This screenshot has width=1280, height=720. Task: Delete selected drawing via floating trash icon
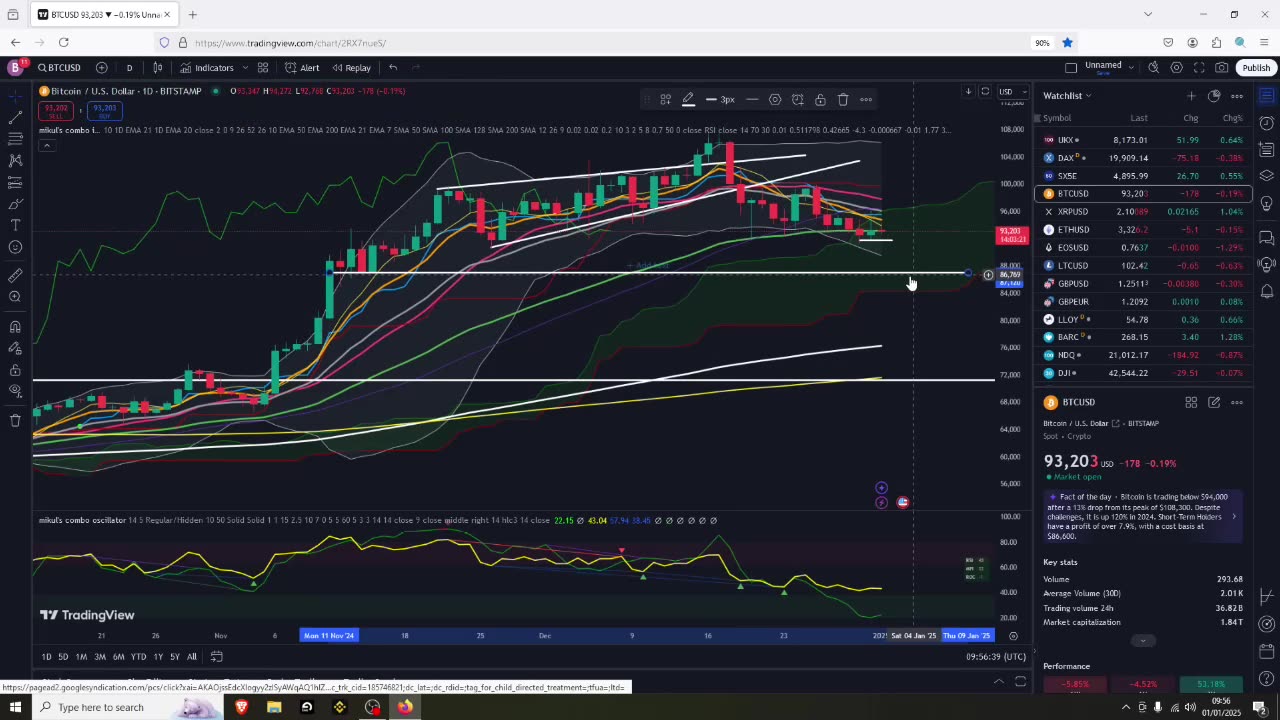tap(843, 99)
